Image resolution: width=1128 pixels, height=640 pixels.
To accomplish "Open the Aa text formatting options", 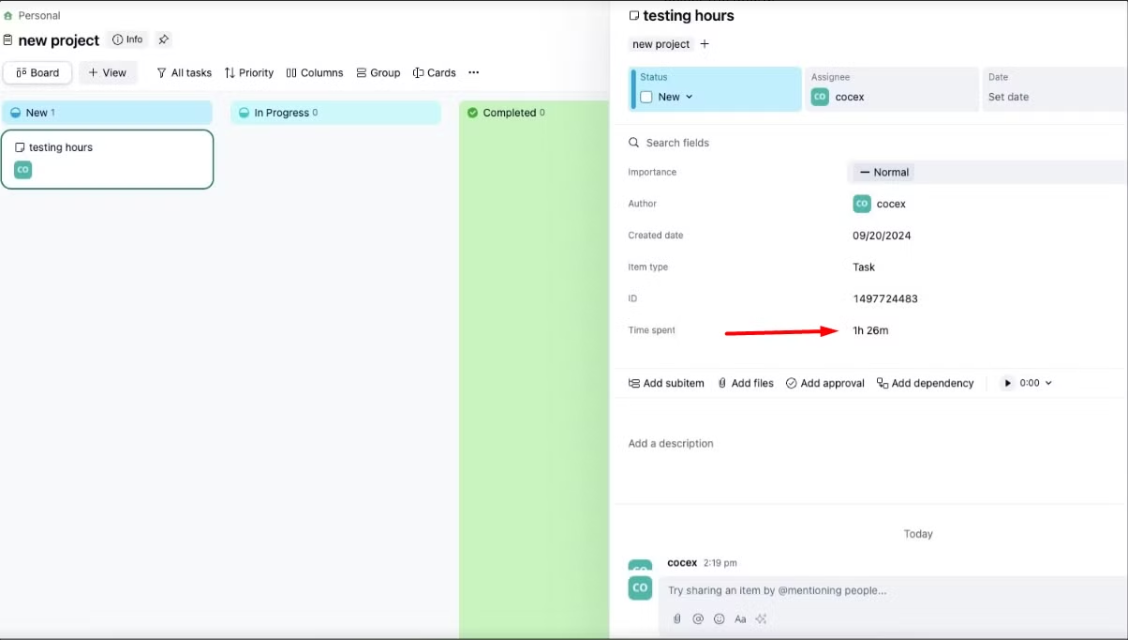I will click(x=740, y=619).
